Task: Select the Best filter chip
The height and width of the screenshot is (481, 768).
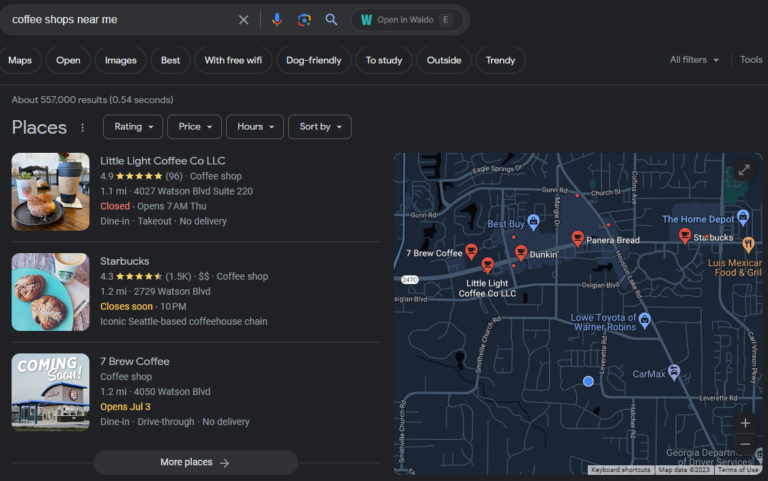Action: point(170,60)
